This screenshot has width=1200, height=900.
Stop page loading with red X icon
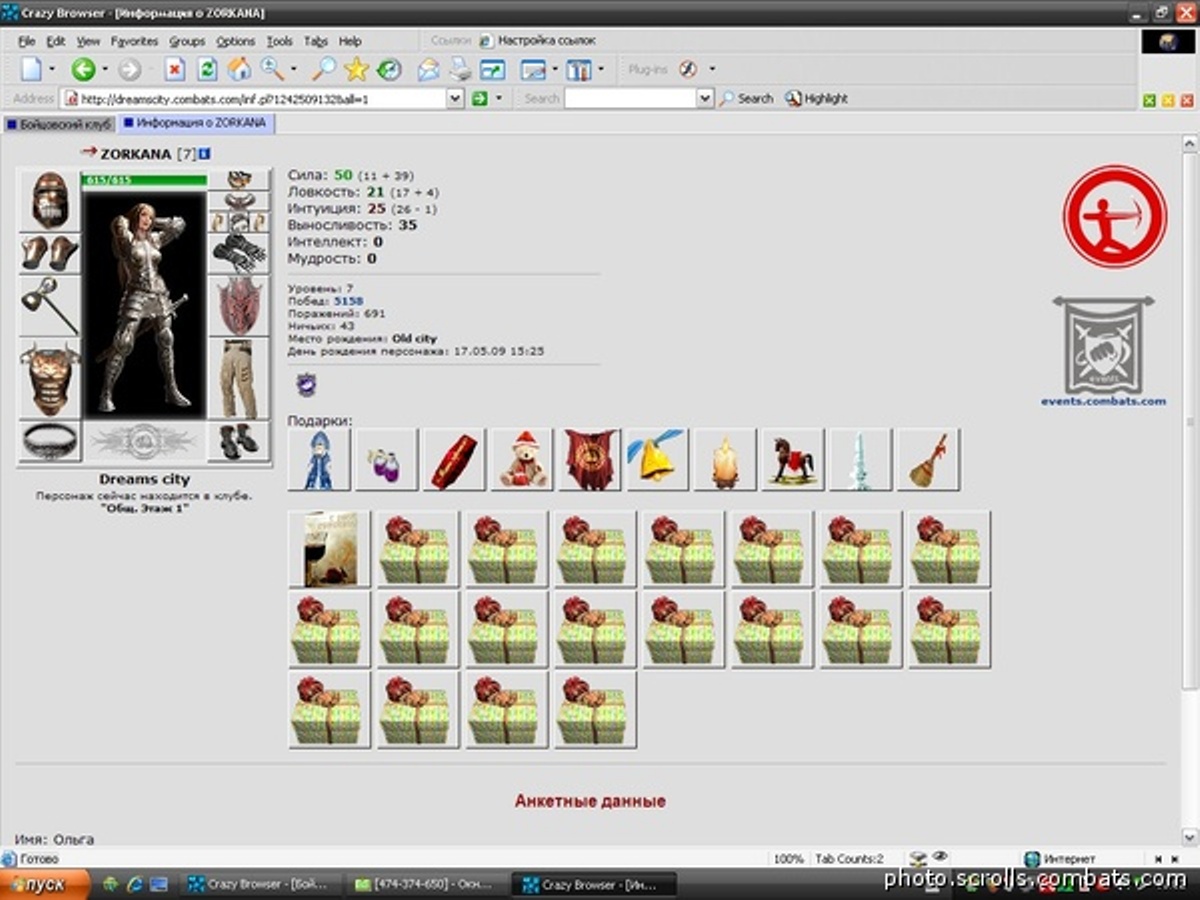175,69
